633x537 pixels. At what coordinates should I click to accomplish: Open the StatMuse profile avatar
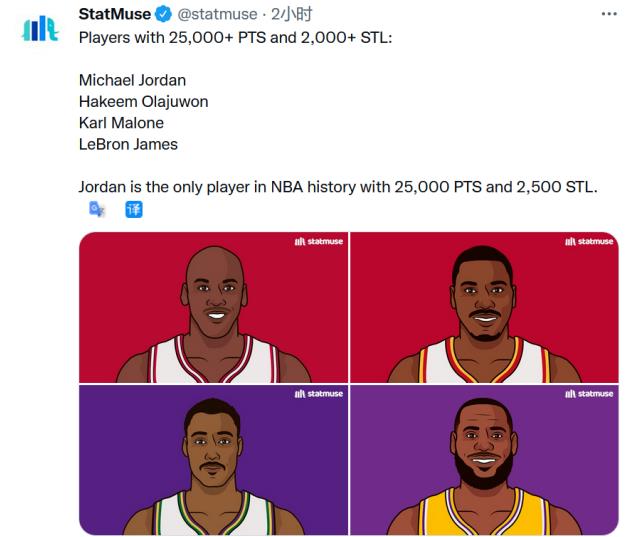(40, 29)
